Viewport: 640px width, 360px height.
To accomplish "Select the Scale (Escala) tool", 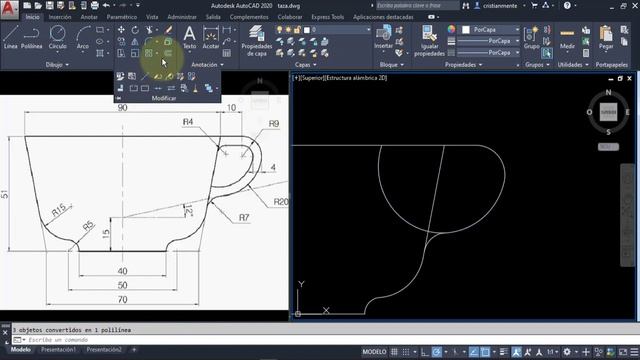I will point(135,53).
